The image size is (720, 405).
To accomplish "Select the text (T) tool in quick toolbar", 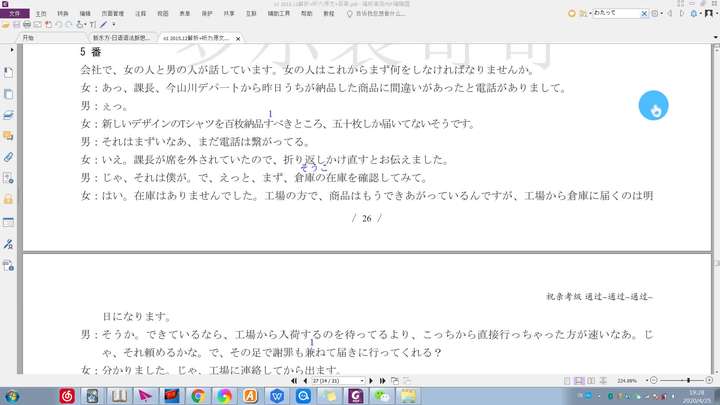I will click(x=93, y=24).
